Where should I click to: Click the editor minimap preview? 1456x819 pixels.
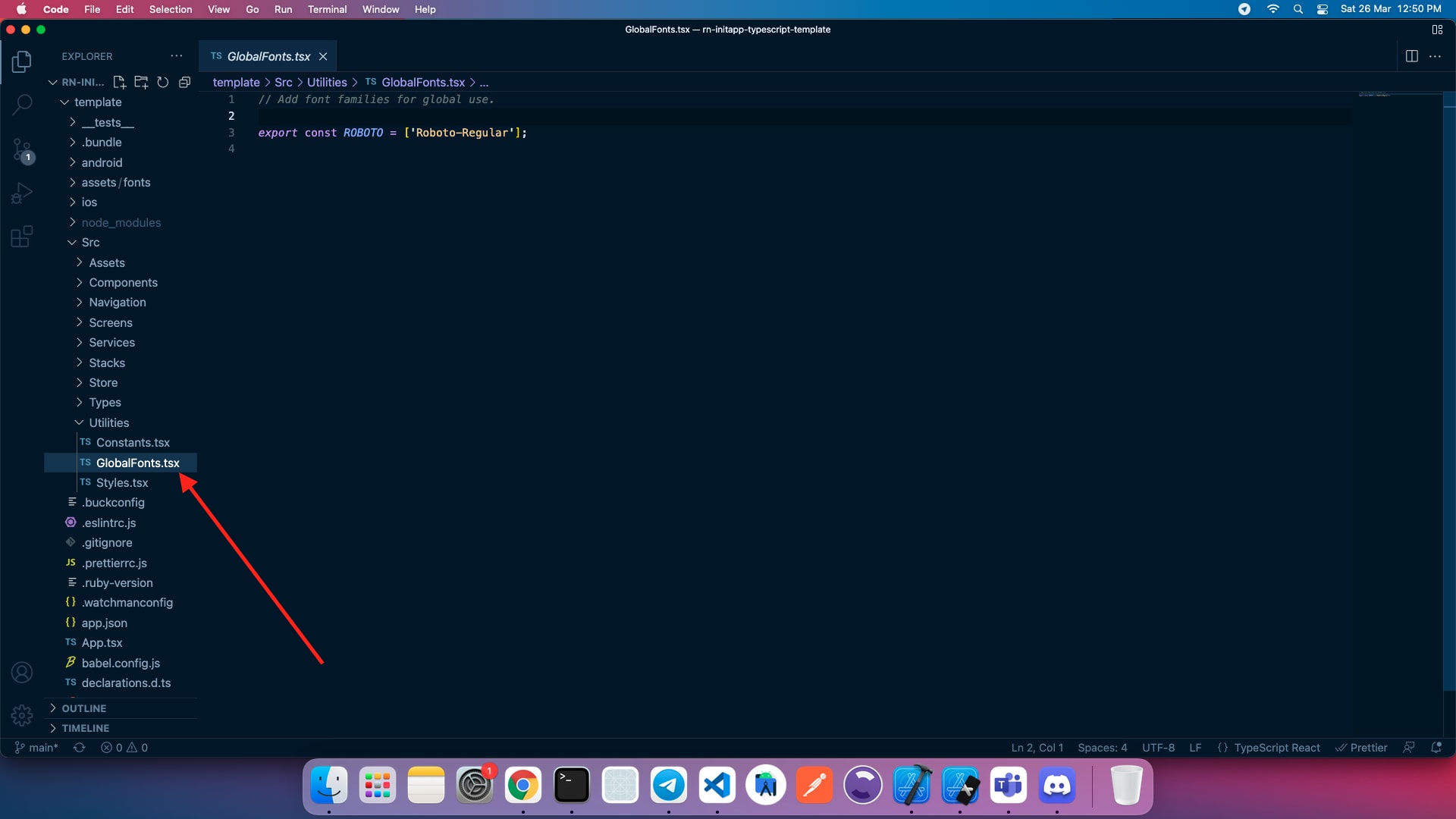pyautogui.click(x=1374, y=95)
